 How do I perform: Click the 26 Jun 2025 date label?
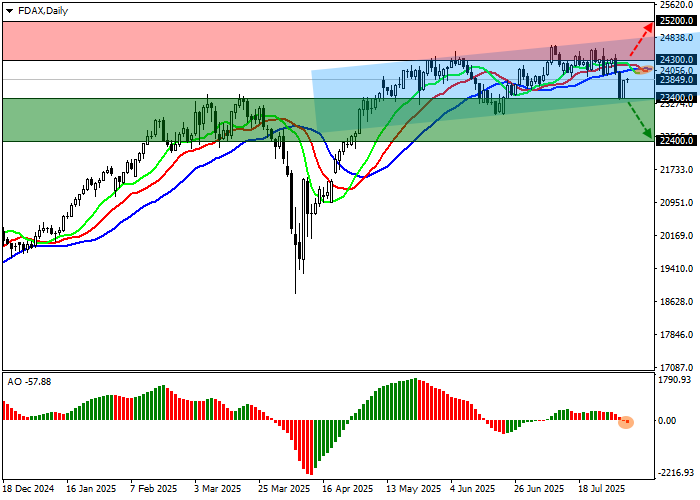pos(539,488)
